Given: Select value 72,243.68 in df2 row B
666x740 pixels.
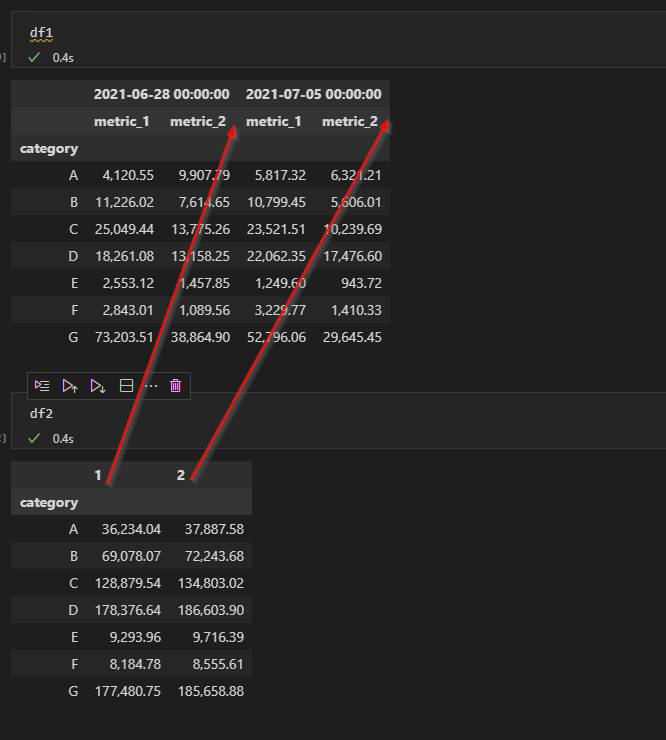Looking at the screenshot, I should (214, 556).
